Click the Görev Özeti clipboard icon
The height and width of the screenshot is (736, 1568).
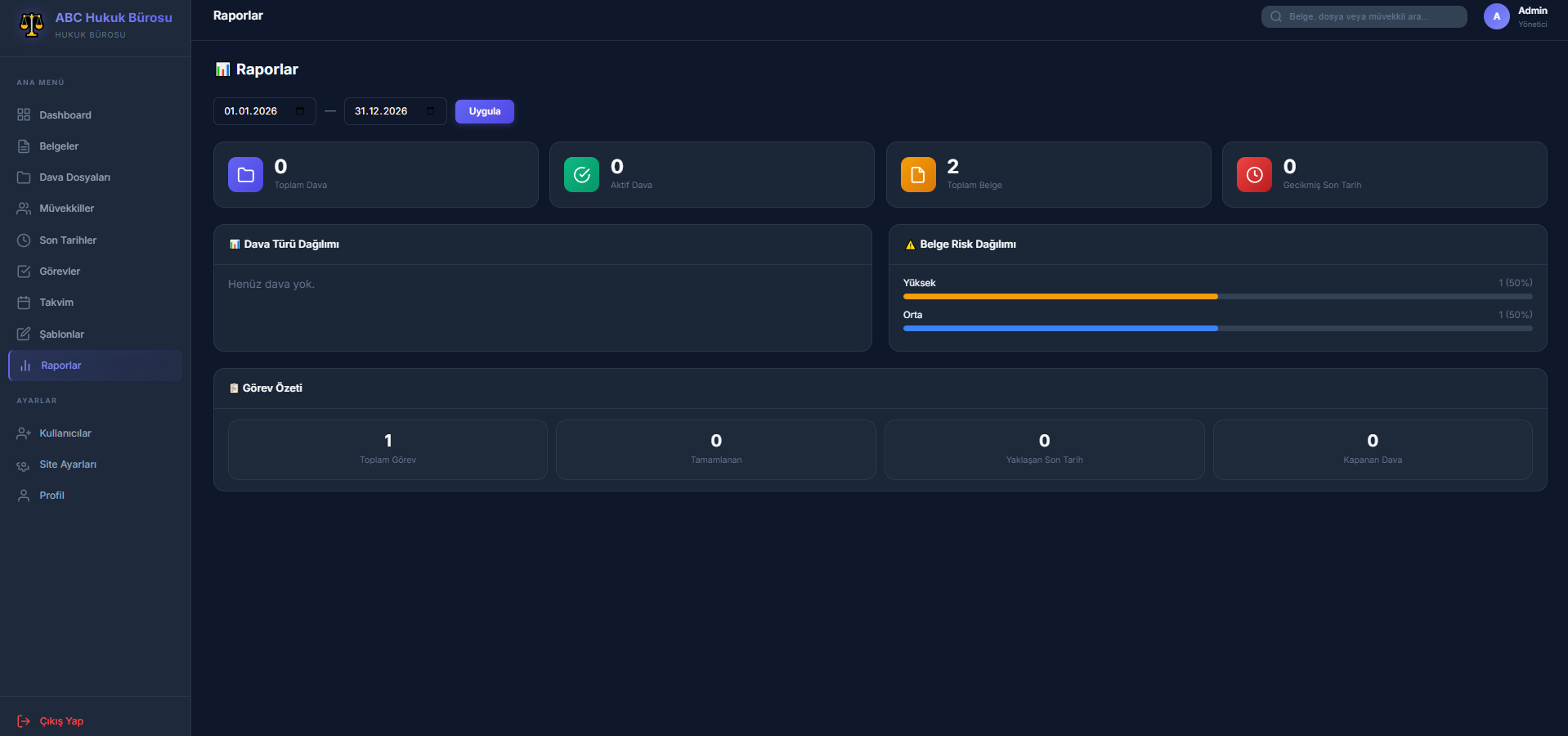[x=234, y=388]
